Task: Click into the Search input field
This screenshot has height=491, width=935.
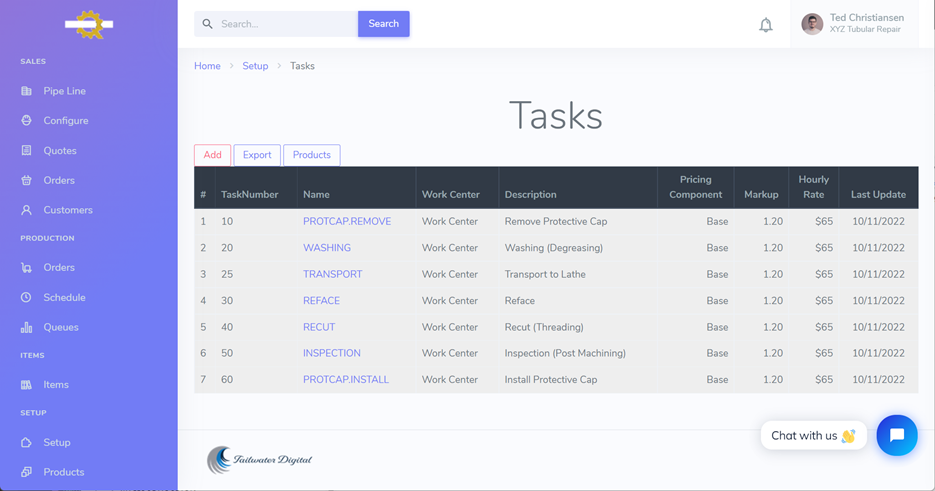Action: pyautogui.click(x=284, y=24)
